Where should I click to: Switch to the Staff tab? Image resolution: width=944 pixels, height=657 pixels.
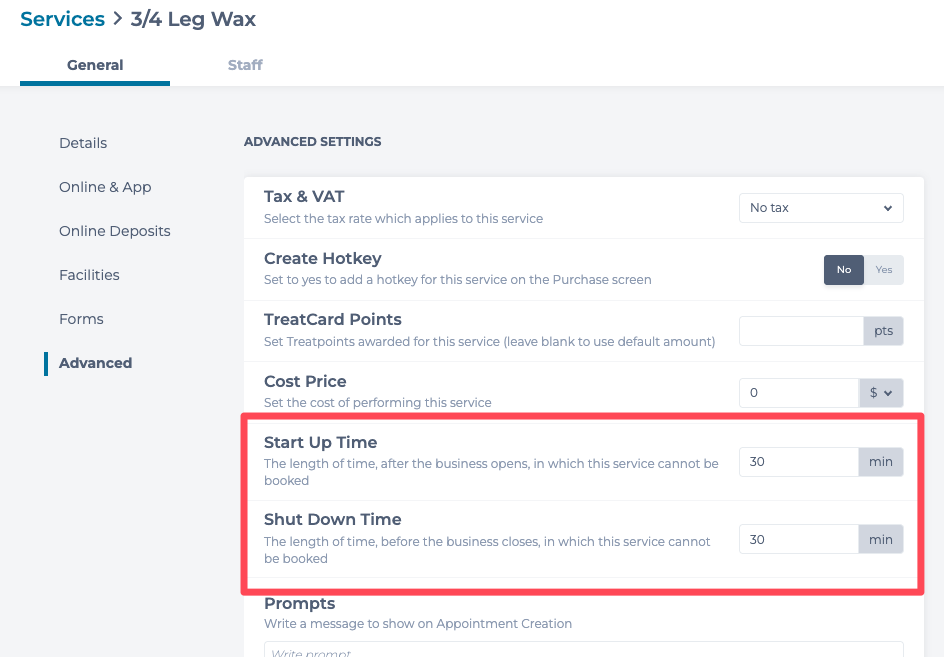point(245,65)
